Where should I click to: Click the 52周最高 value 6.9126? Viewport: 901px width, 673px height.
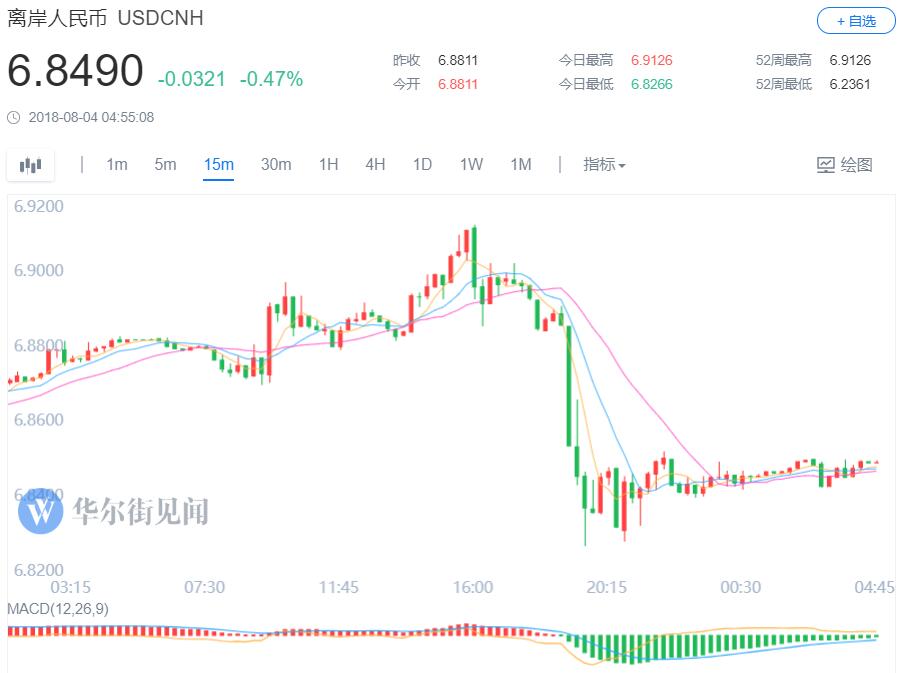pos(849,60)
